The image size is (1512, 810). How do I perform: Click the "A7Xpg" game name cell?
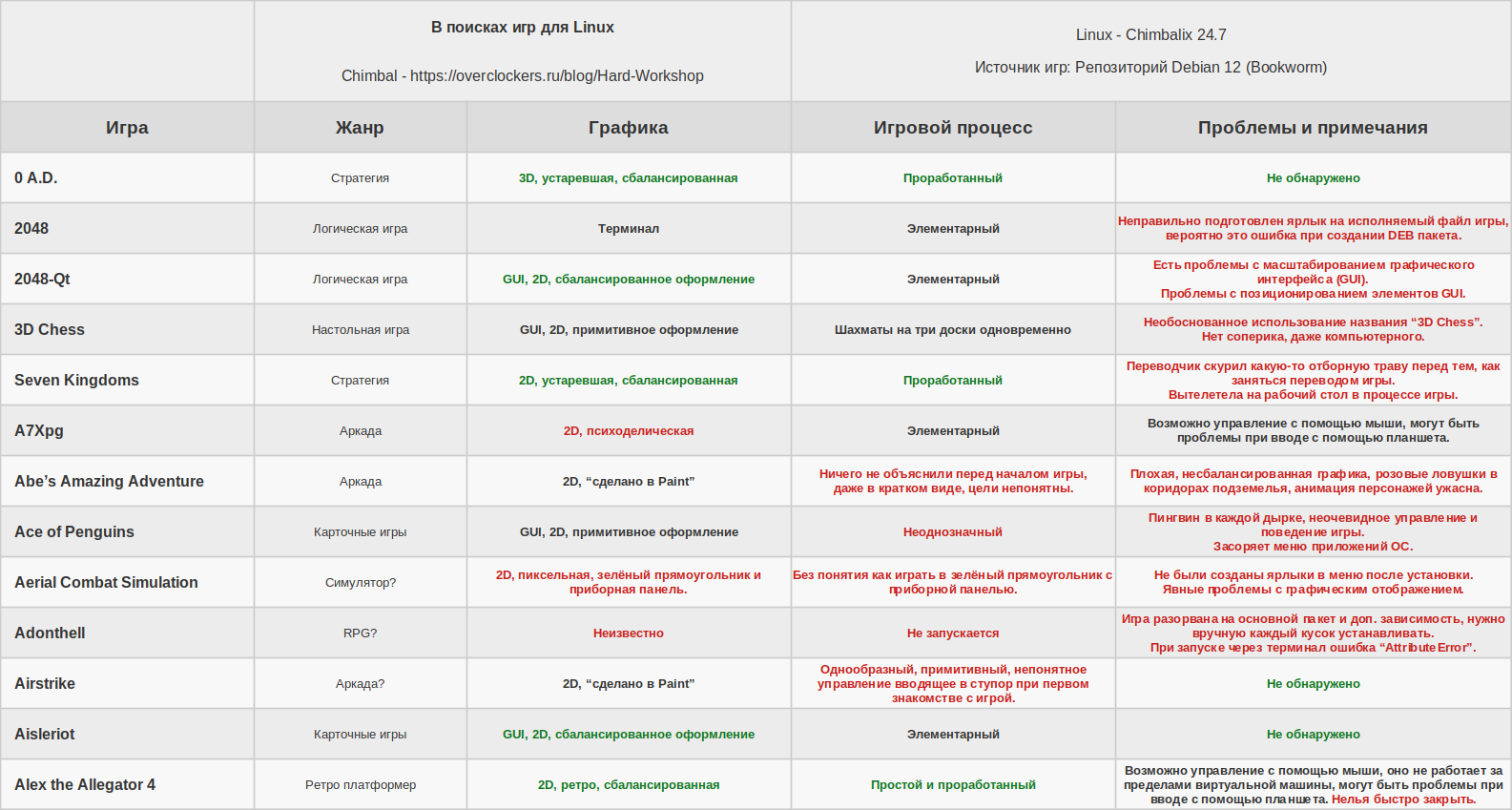[39, 431]
